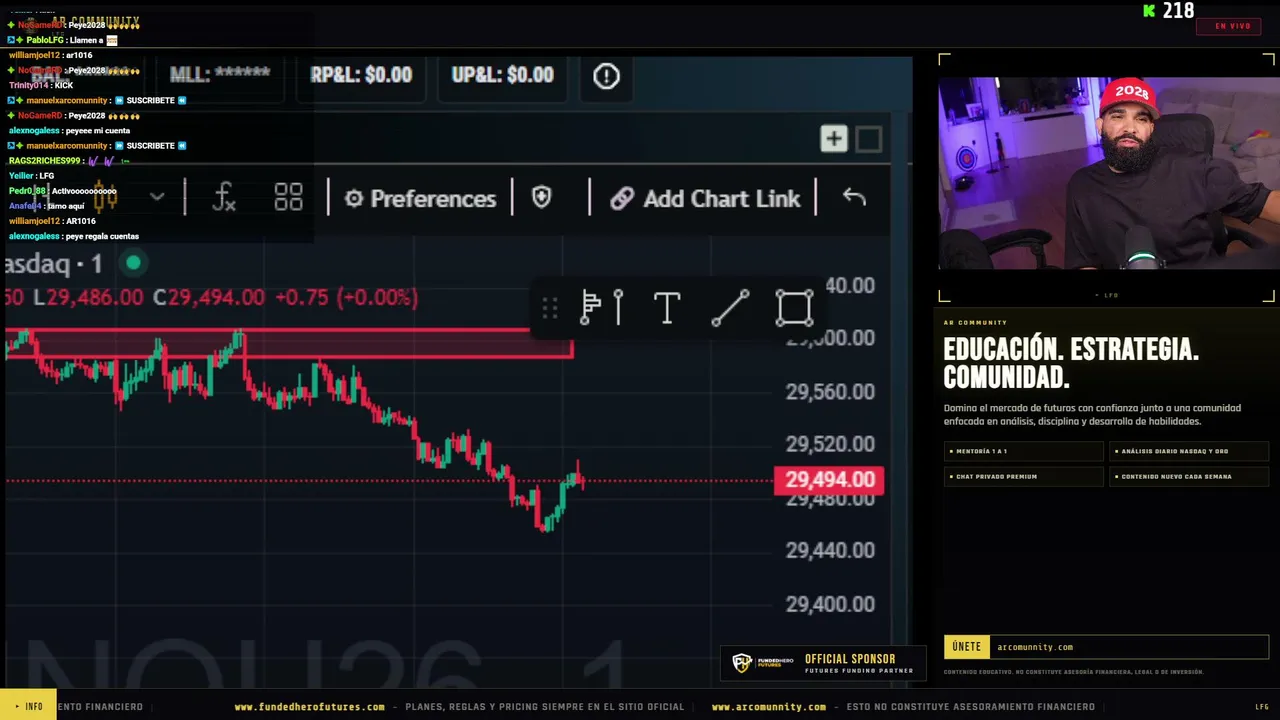
Task: Click the streamer webcam video
Action: point(1108,173)
